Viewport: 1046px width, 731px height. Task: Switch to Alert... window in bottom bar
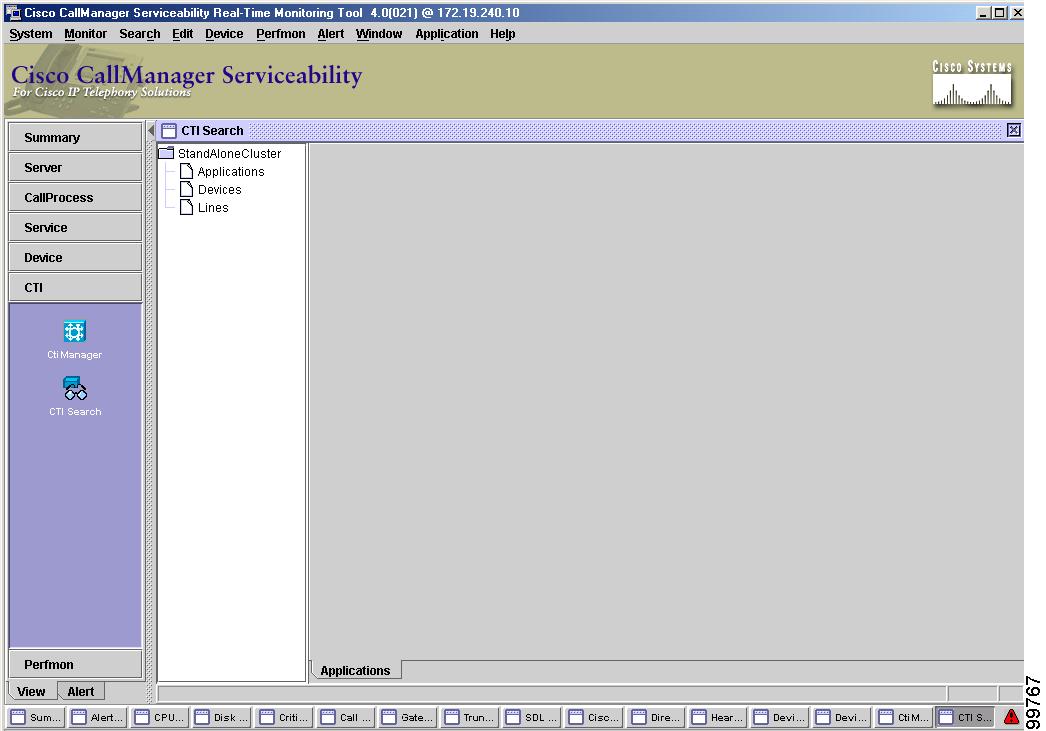click(x=97, y=718)
